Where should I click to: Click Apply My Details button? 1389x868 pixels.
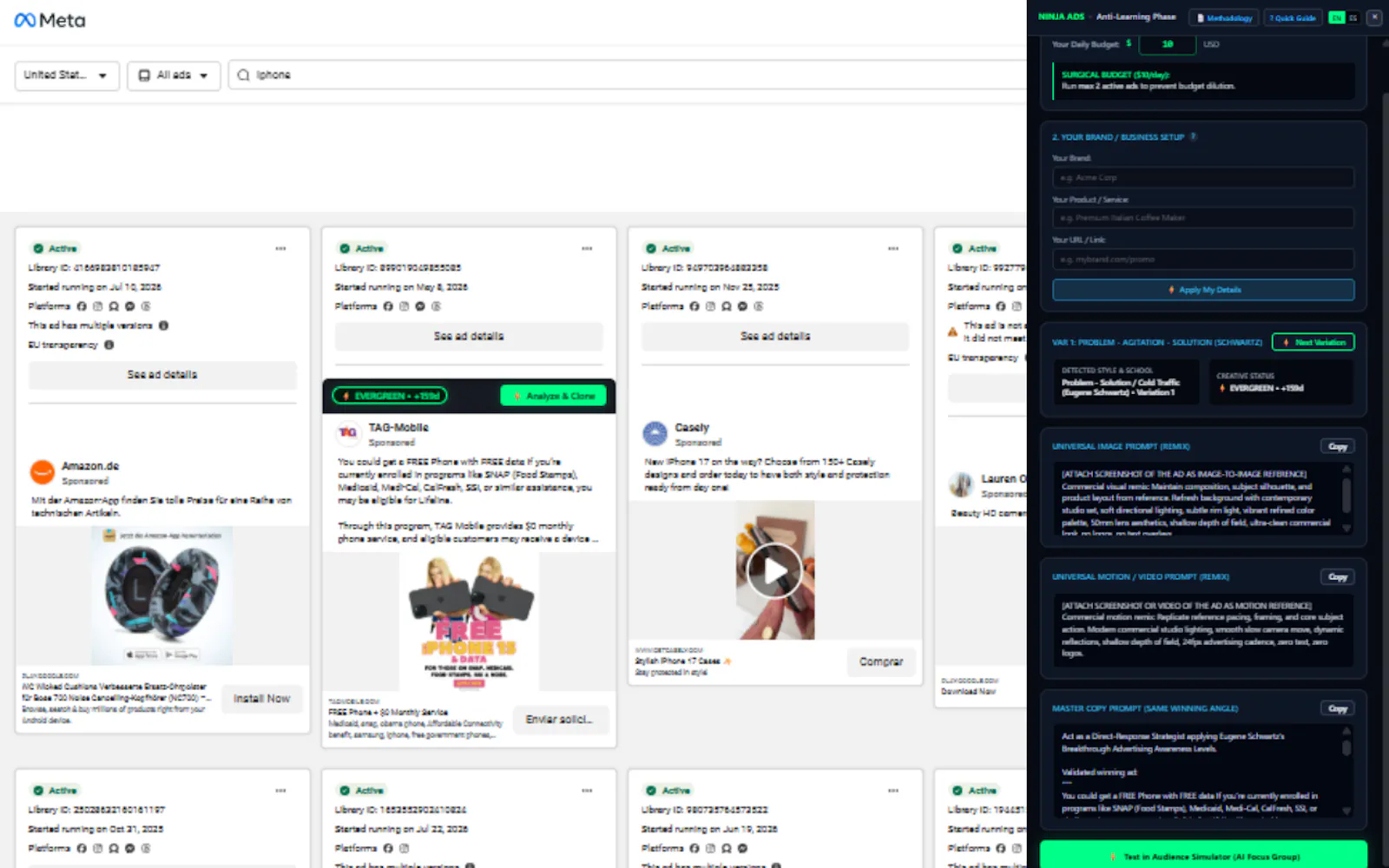1203,290
